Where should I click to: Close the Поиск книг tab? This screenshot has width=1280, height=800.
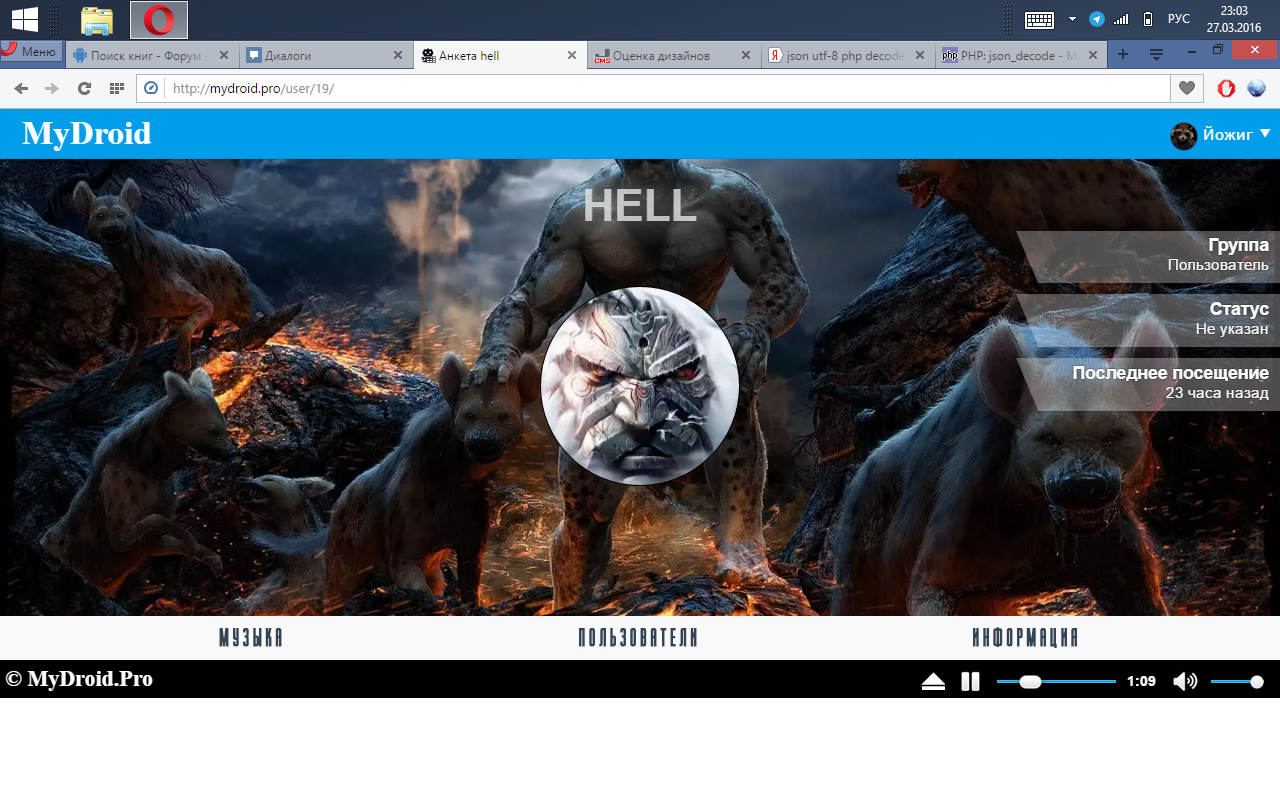point(224,56)
